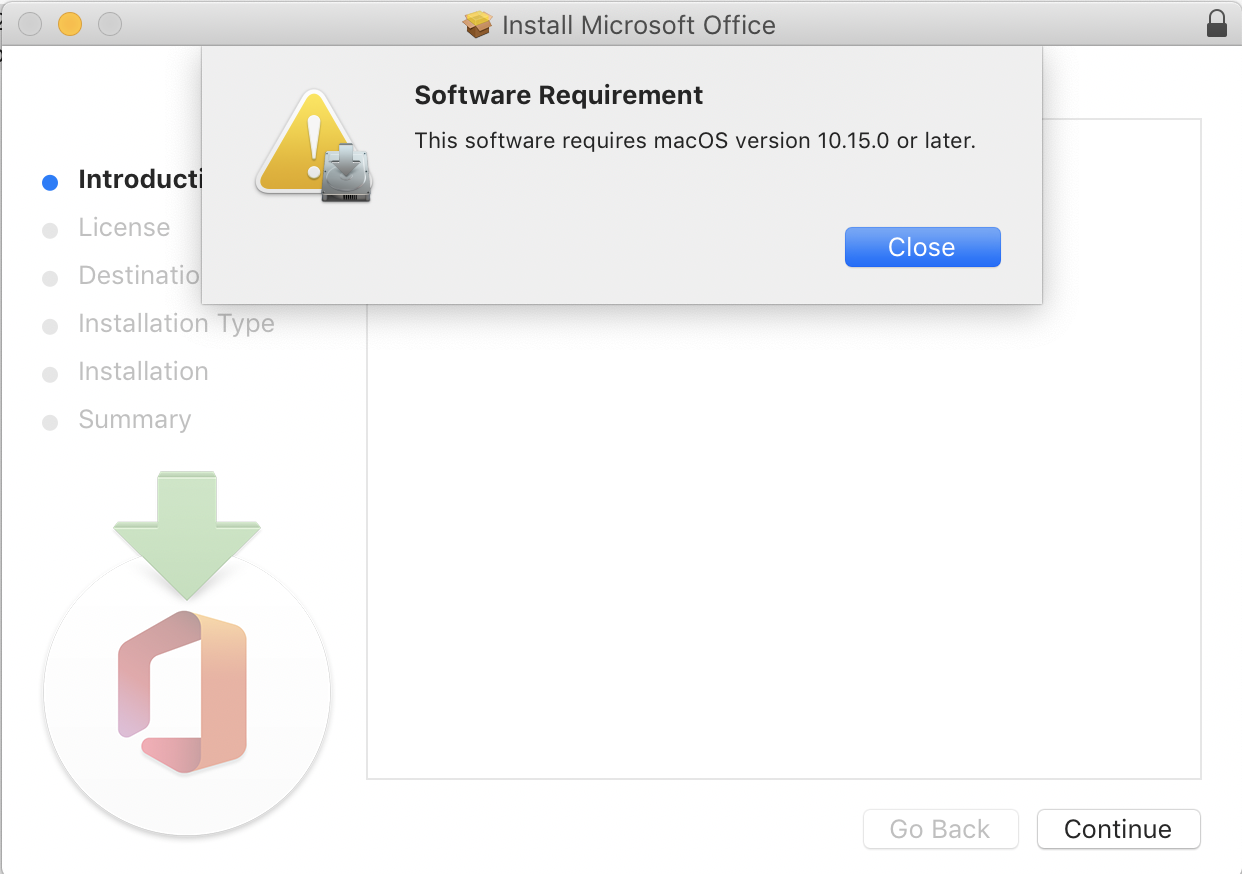Click the Go Back button
Viewport: 1242px width, 874px height.
coord(939,829)
